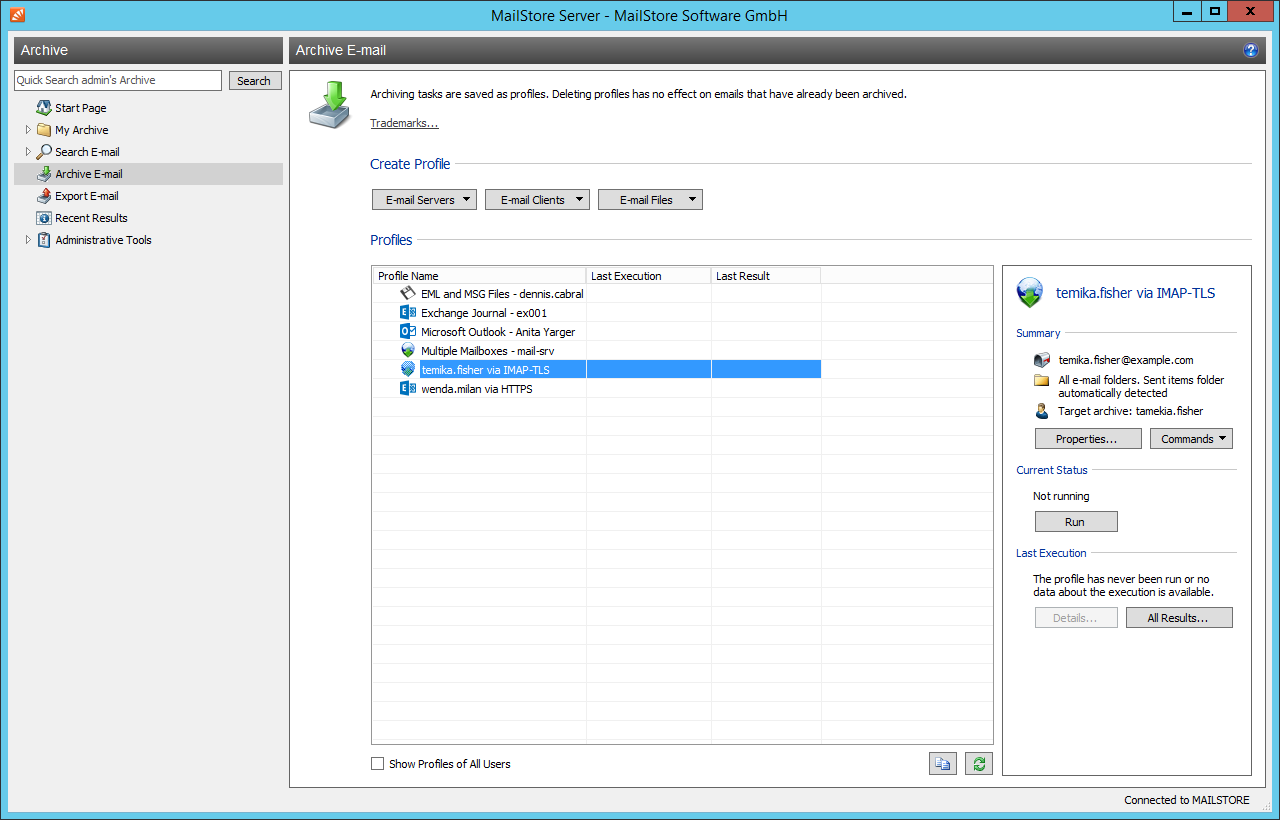
Task: Select Administrative Tools in the tree
Action: pos(103,240)
